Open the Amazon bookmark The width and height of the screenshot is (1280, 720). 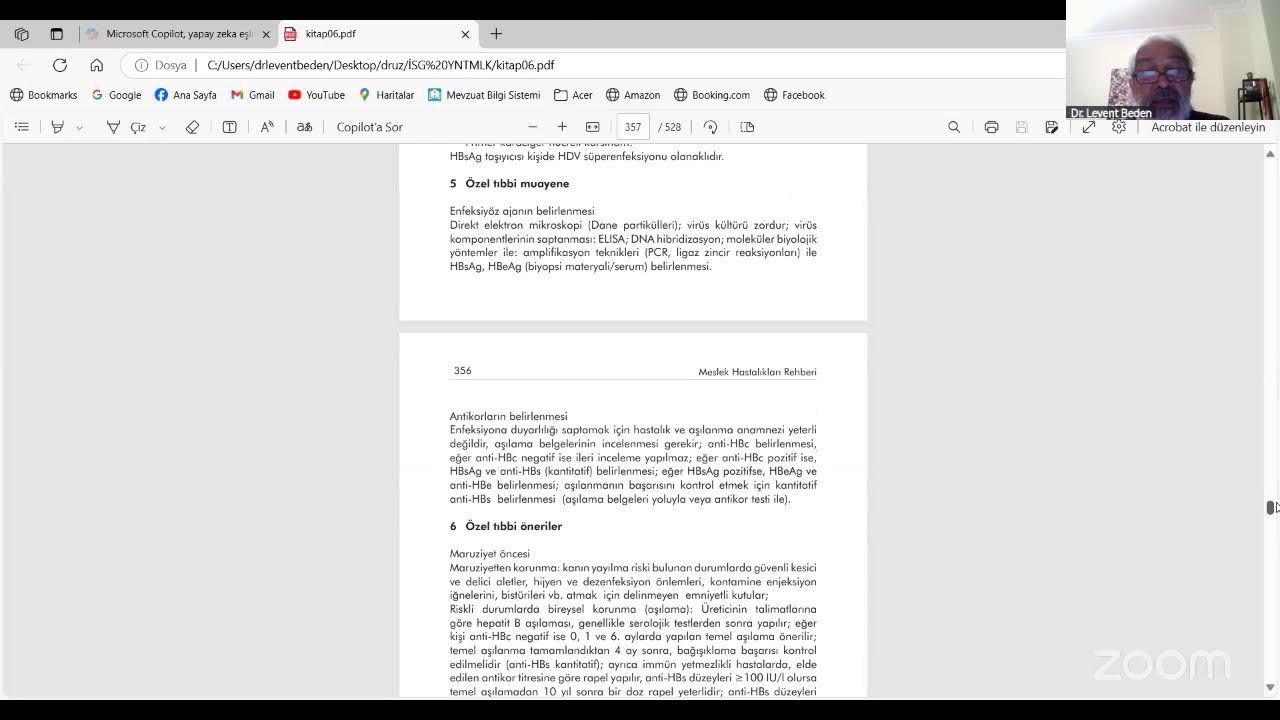tap(632, 95)
